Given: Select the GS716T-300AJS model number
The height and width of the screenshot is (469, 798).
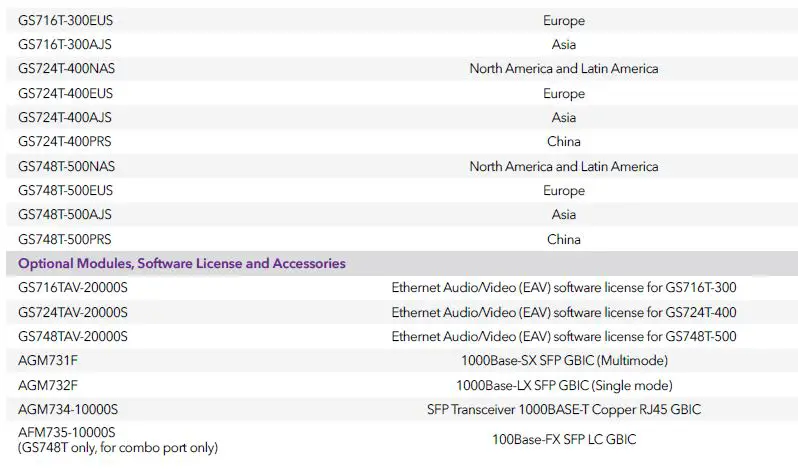Looking at the screenshot, I should pyautogui.click(x=65, y=44).
